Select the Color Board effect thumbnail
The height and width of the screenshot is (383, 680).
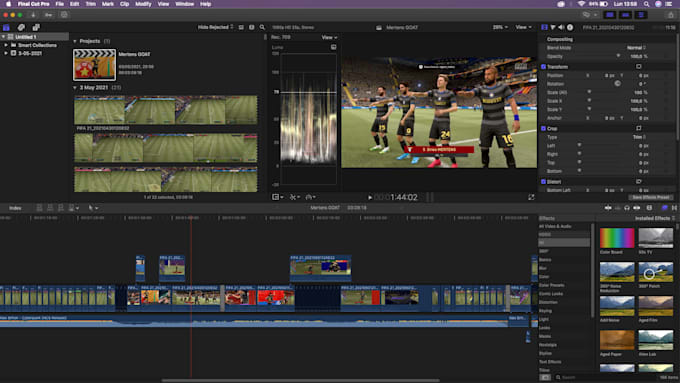[617, 238]
